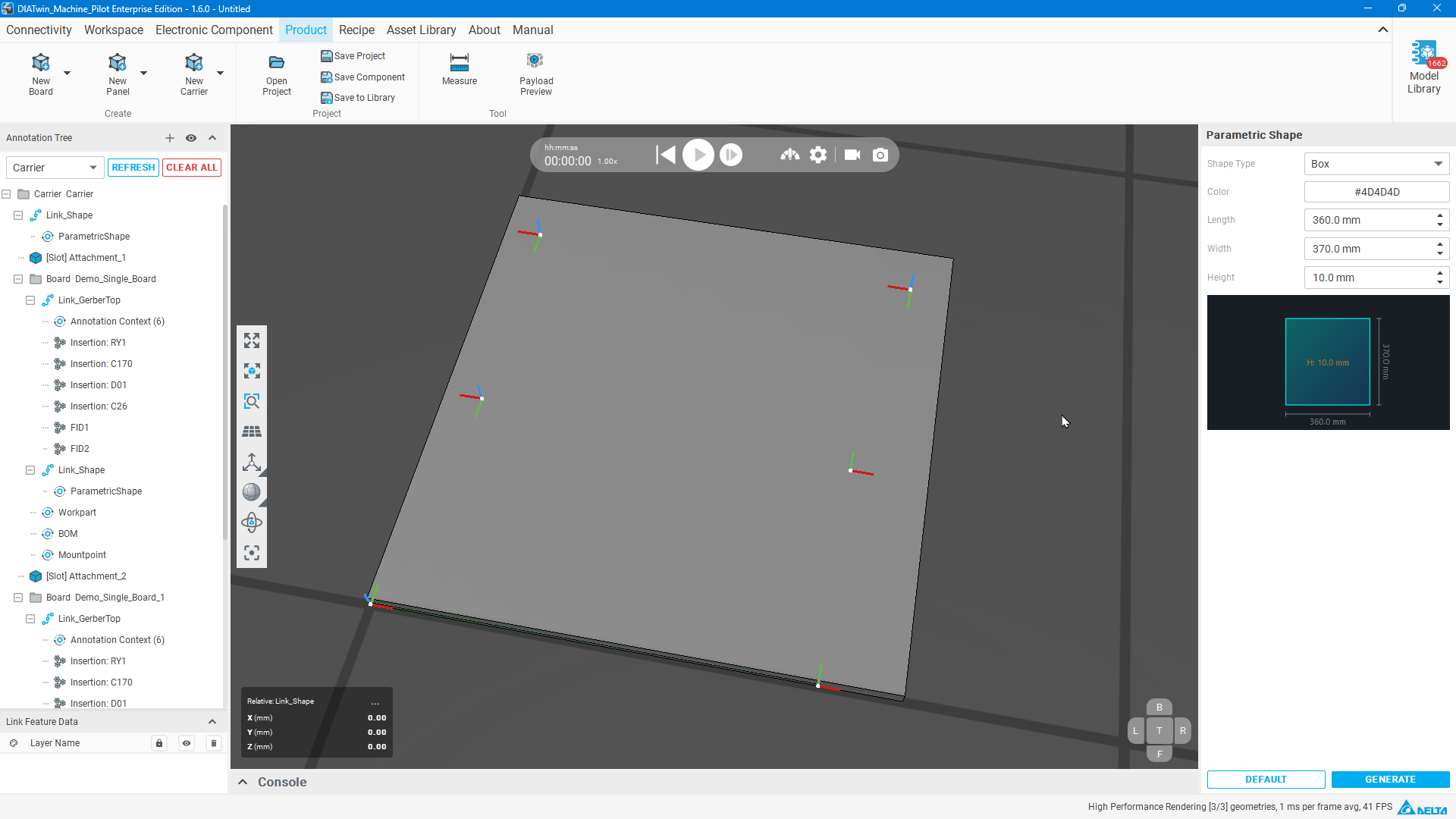Click the simulation speed gauge icon
The image size is (1456, 819).
tap(790, 155)
